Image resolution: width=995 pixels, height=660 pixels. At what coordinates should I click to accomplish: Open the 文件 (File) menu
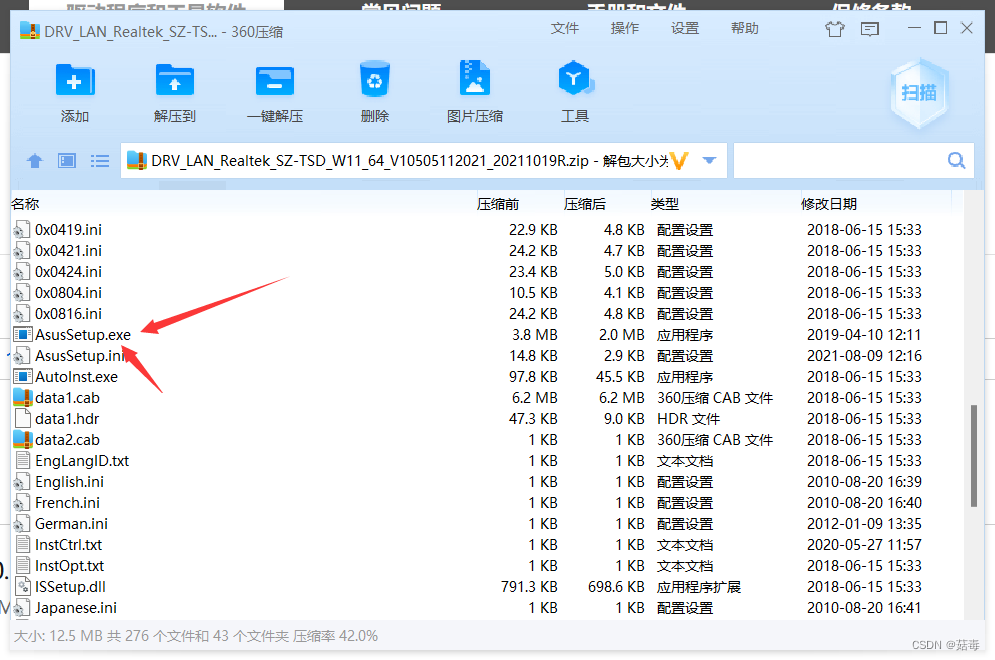point(565,29)
